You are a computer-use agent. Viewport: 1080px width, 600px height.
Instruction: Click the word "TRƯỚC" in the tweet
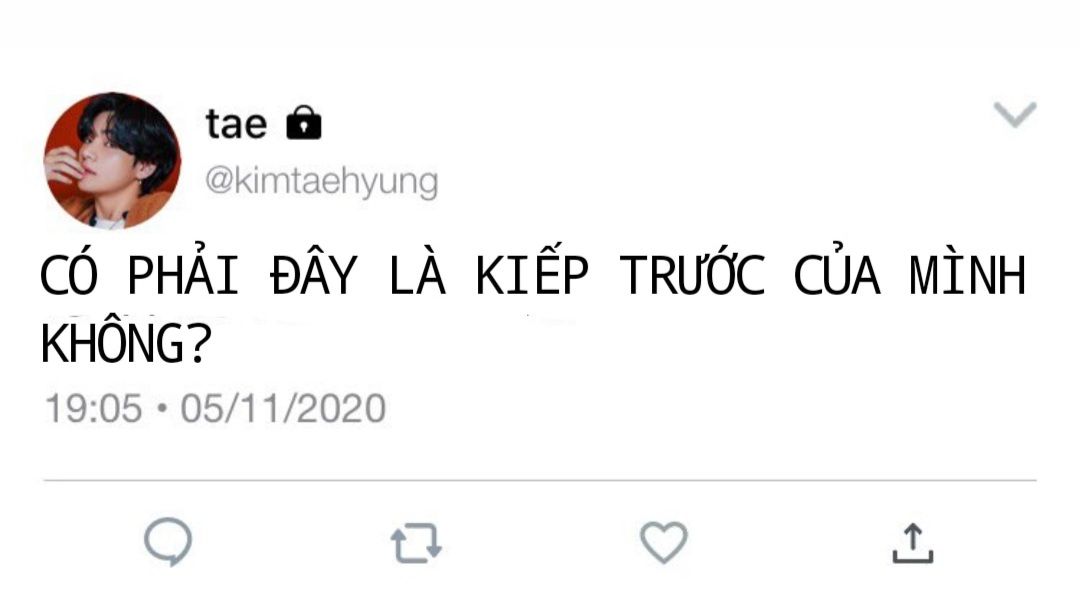point(692,273)
